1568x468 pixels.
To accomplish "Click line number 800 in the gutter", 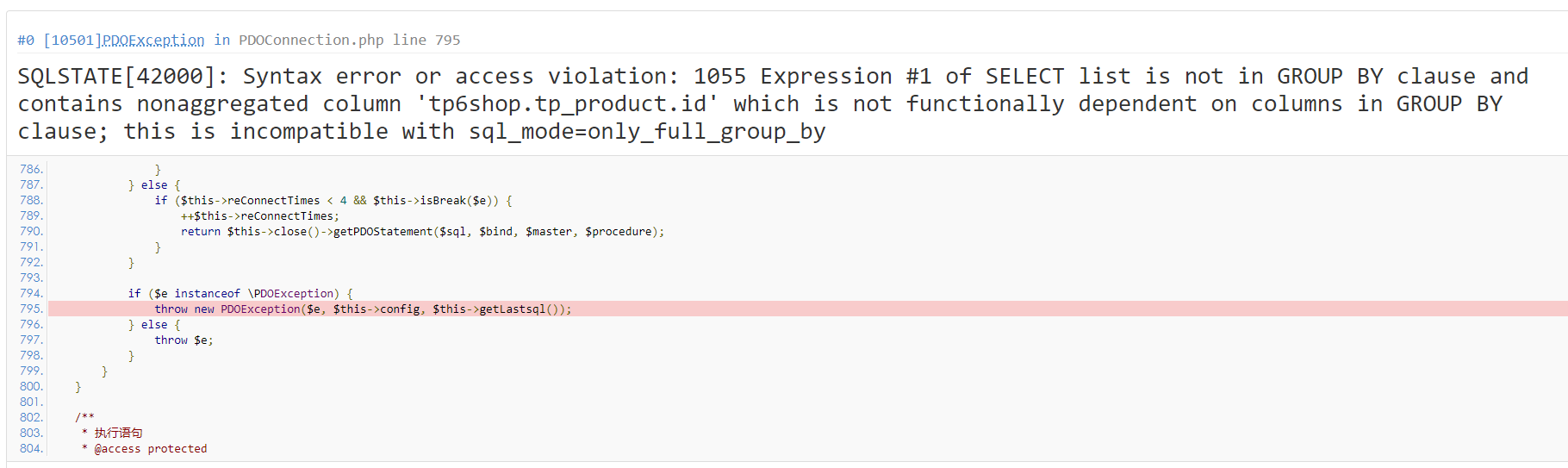I will (x=31, y=386).
